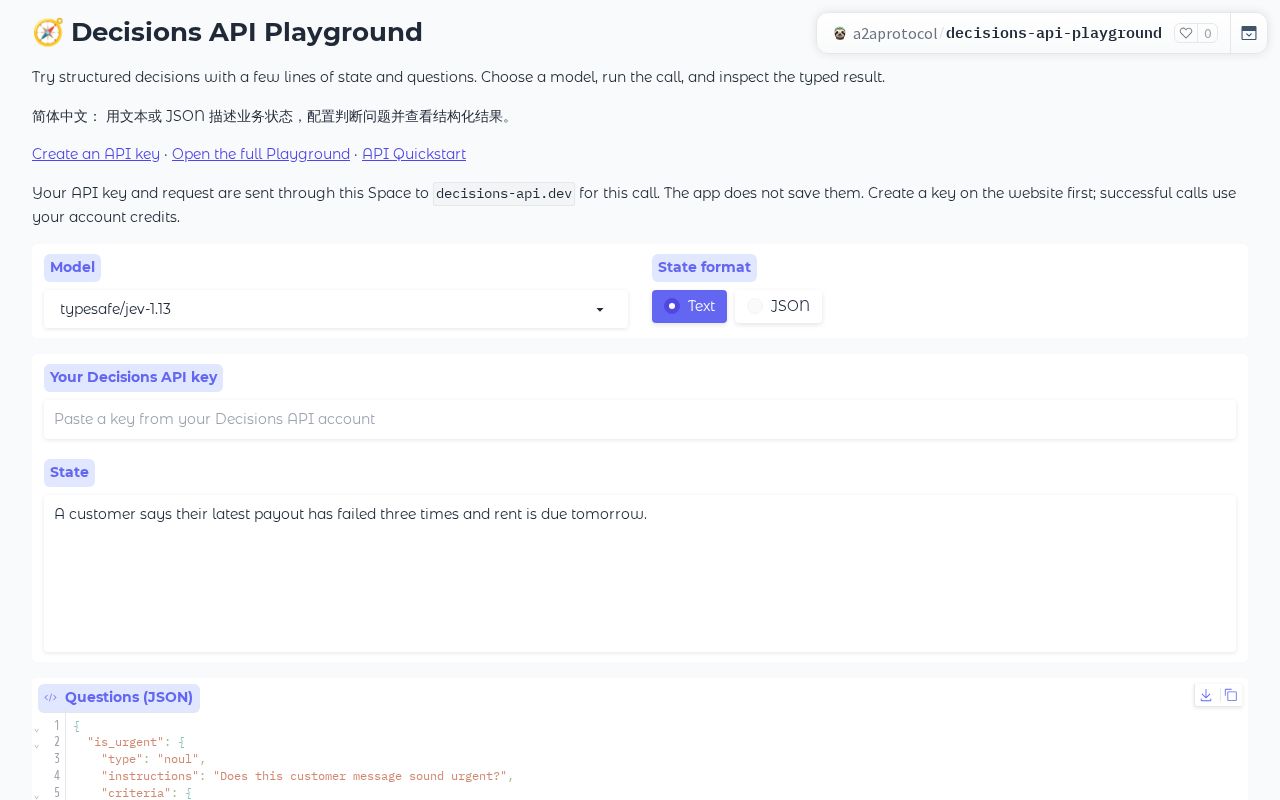This screenshot has width=1280, height=800.
Task: Collapse the Space header bar icon
Action: [x=1249, y=33]
